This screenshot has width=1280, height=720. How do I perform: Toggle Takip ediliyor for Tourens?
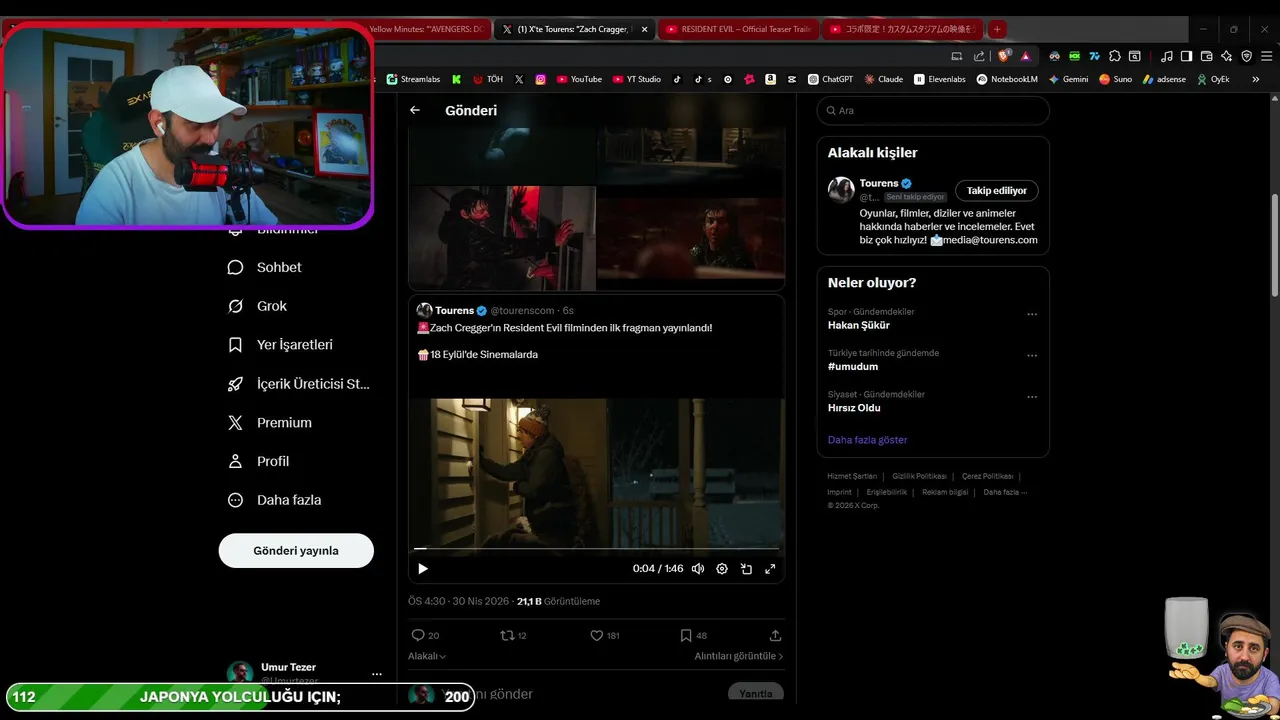[997, 190]
